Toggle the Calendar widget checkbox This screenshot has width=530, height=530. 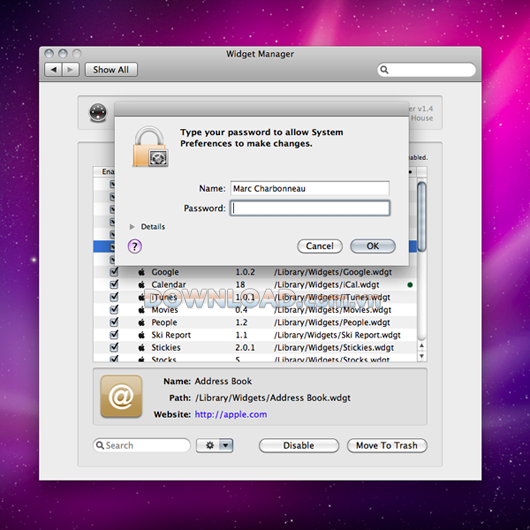pos(114,284)
